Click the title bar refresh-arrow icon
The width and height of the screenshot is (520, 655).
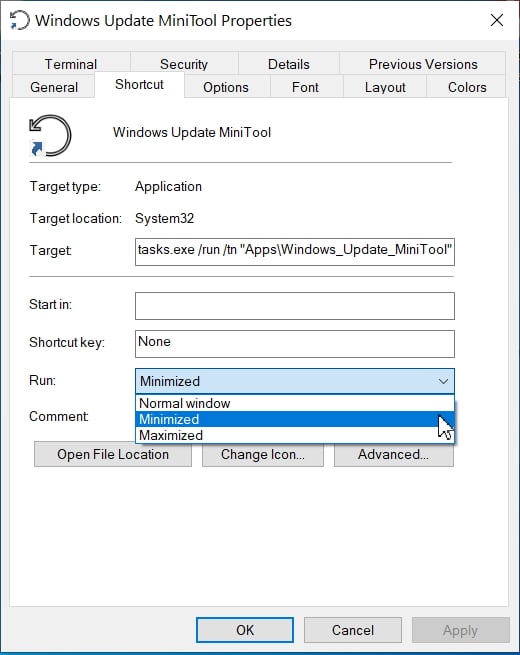point(20,20)
